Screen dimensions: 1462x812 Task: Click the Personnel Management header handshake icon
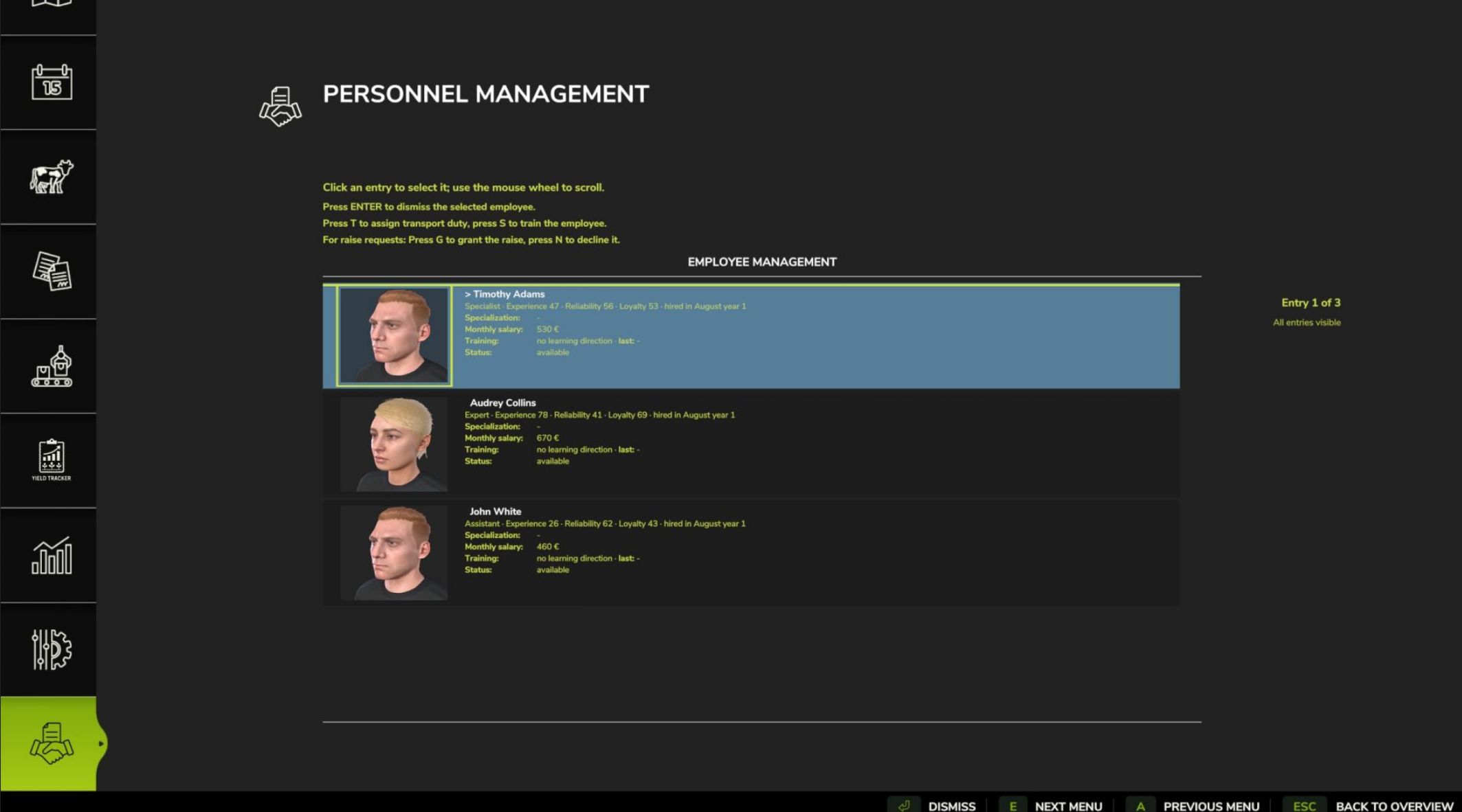[x=280, y=106]
